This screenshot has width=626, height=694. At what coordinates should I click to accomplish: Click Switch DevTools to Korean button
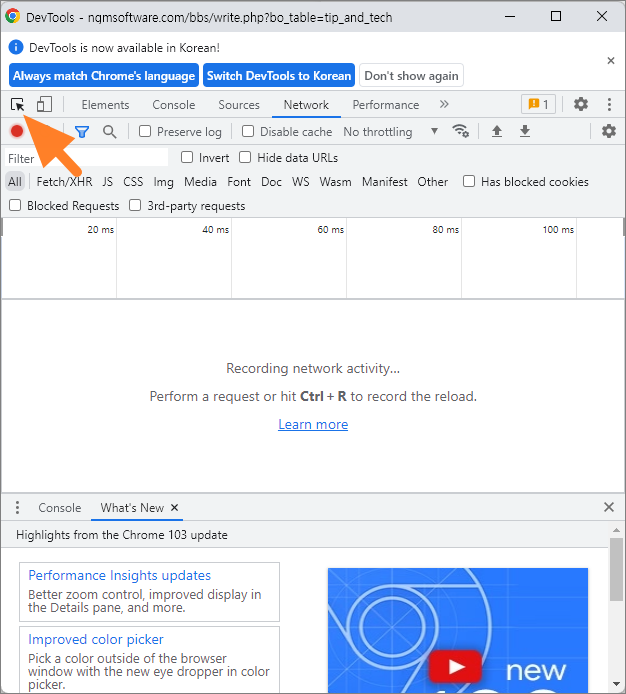pyautogui.click(x=279, y=76)
